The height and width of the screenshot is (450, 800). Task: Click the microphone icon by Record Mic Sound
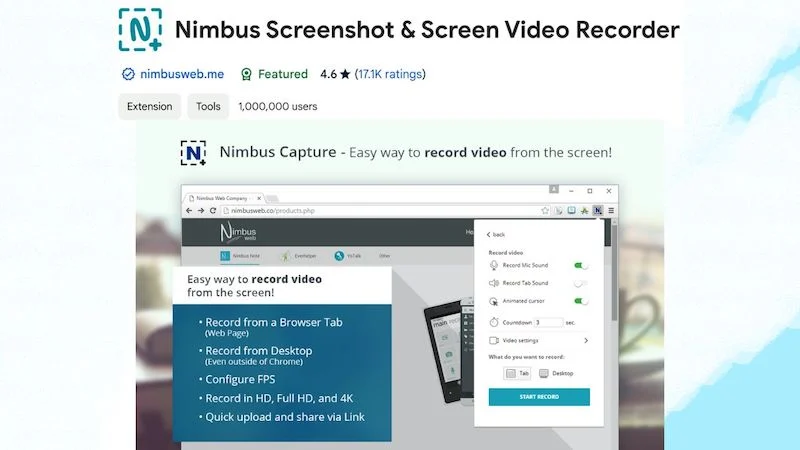(x=493, y=265)
